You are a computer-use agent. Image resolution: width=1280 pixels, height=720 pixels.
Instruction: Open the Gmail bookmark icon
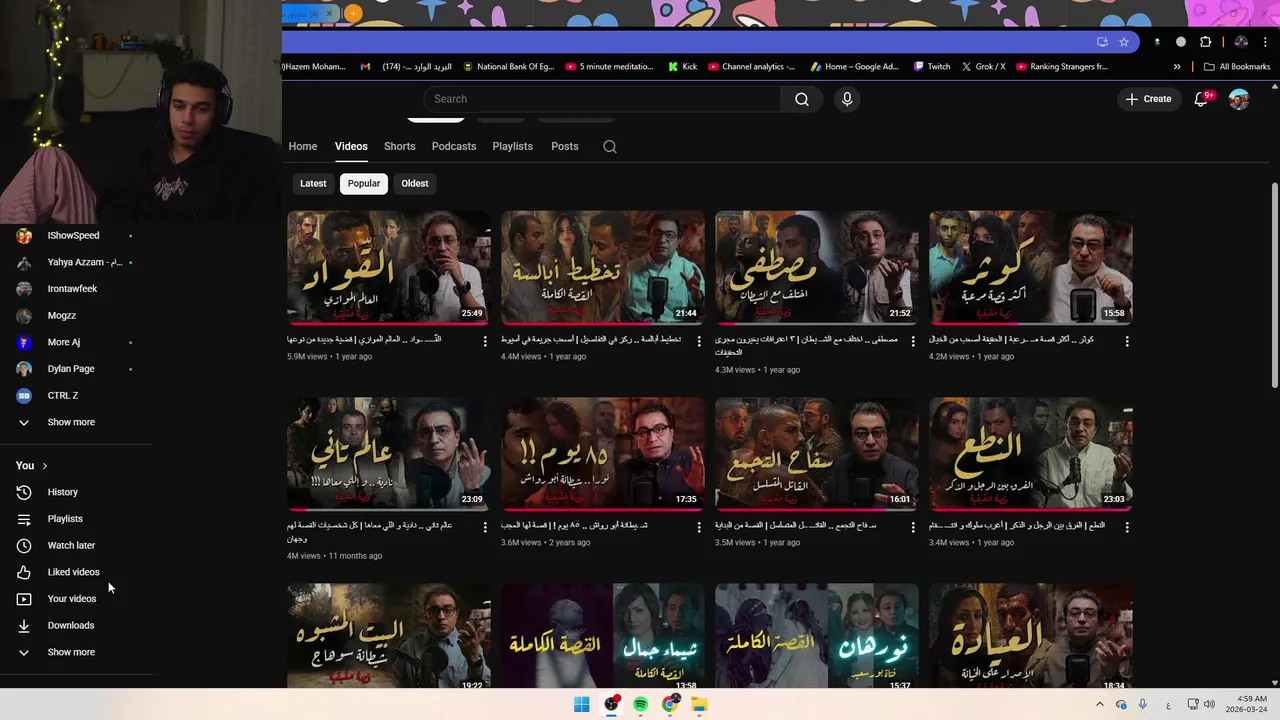tap(365, 67)
